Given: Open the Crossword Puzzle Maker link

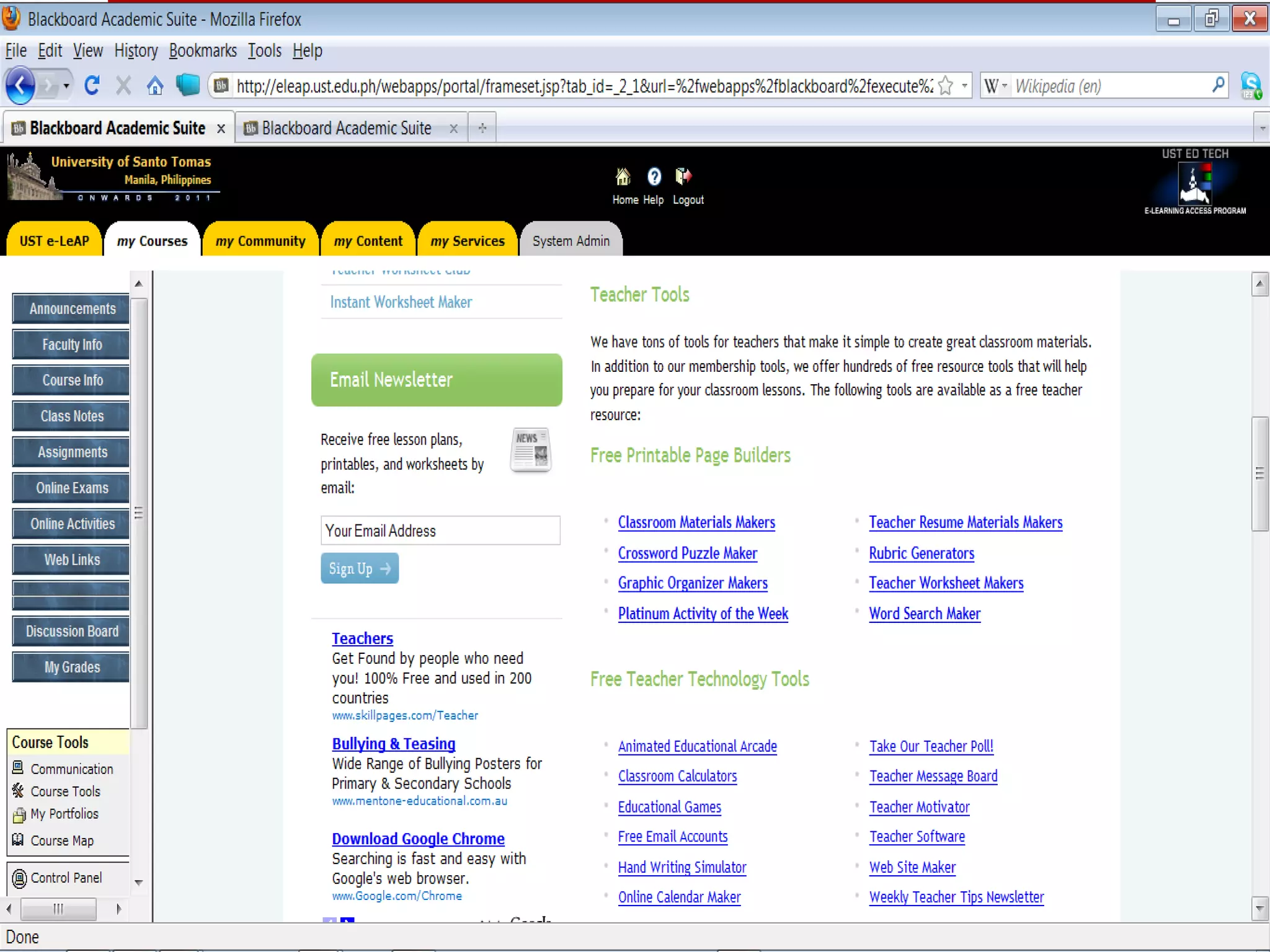Looking at the screenshot, I should [687, 553].
